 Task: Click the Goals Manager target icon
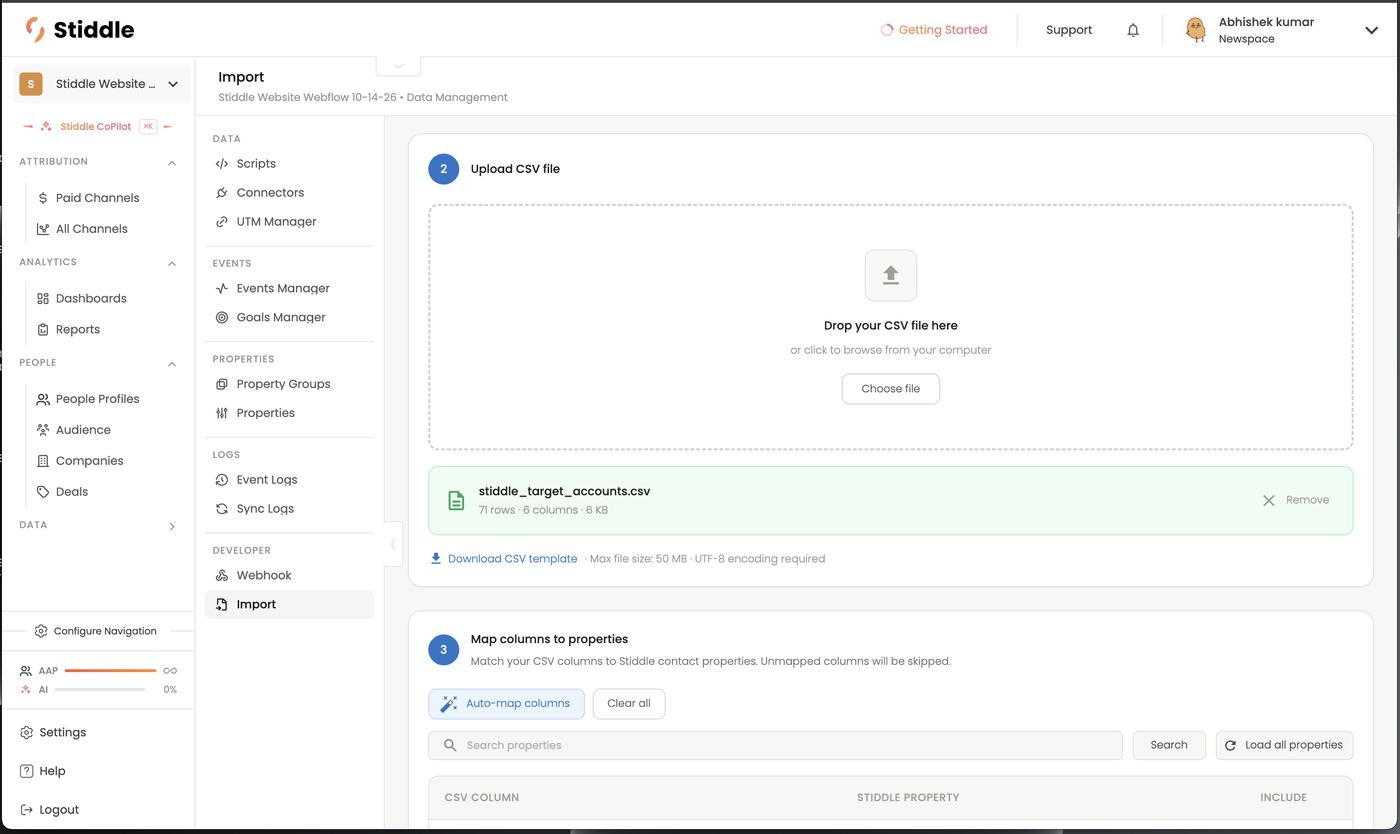click(x=222, y=317)
